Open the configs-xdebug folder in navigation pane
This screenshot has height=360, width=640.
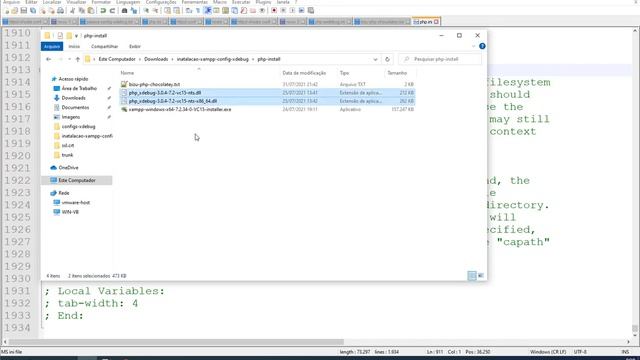pyautogui.click(x=78, y=127)
